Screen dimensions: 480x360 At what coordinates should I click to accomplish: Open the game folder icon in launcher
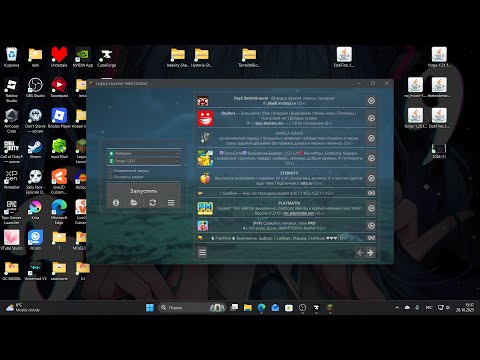[134, 203]
